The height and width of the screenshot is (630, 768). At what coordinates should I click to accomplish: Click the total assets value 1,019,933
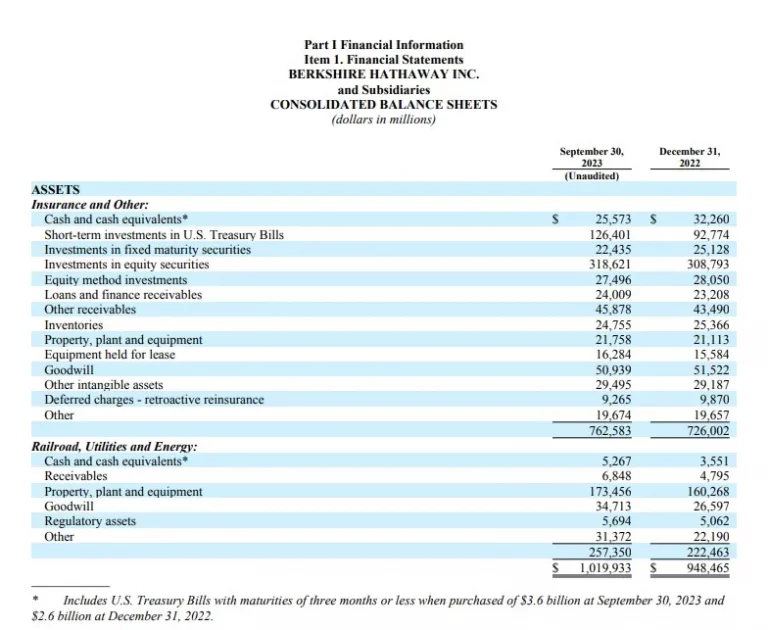(x=606, y=568)
